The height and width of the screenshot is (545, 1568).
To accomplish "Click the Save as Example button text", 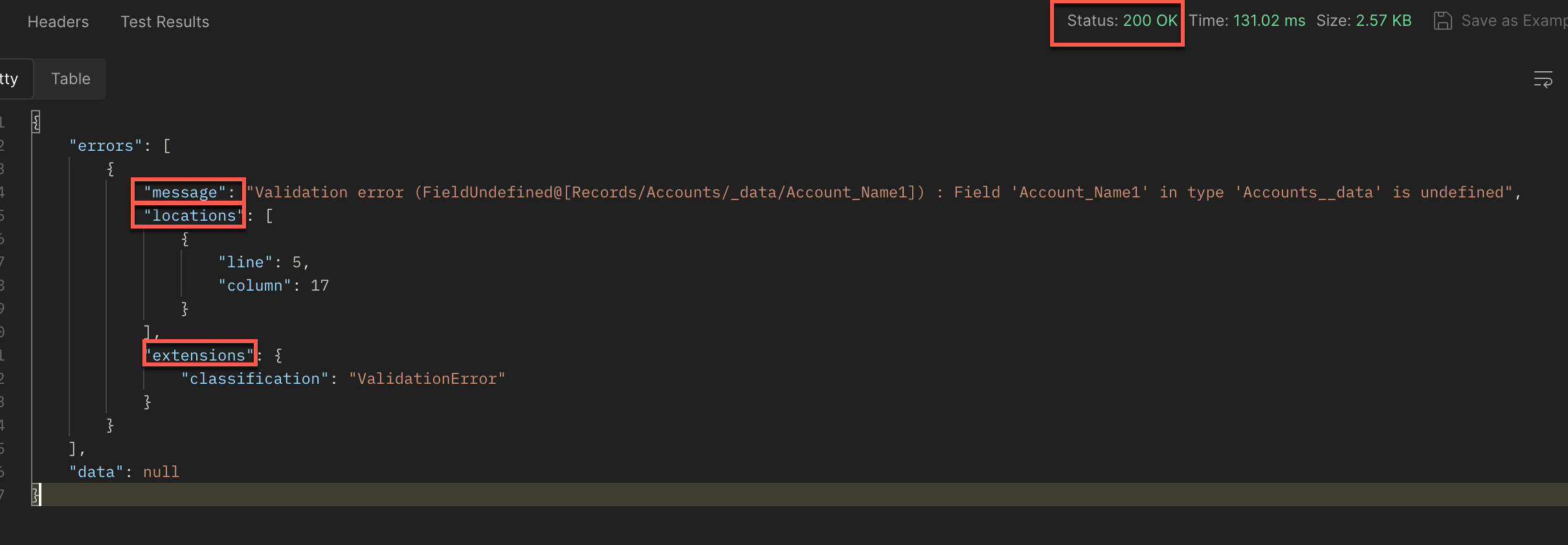I will (1512, 21).
